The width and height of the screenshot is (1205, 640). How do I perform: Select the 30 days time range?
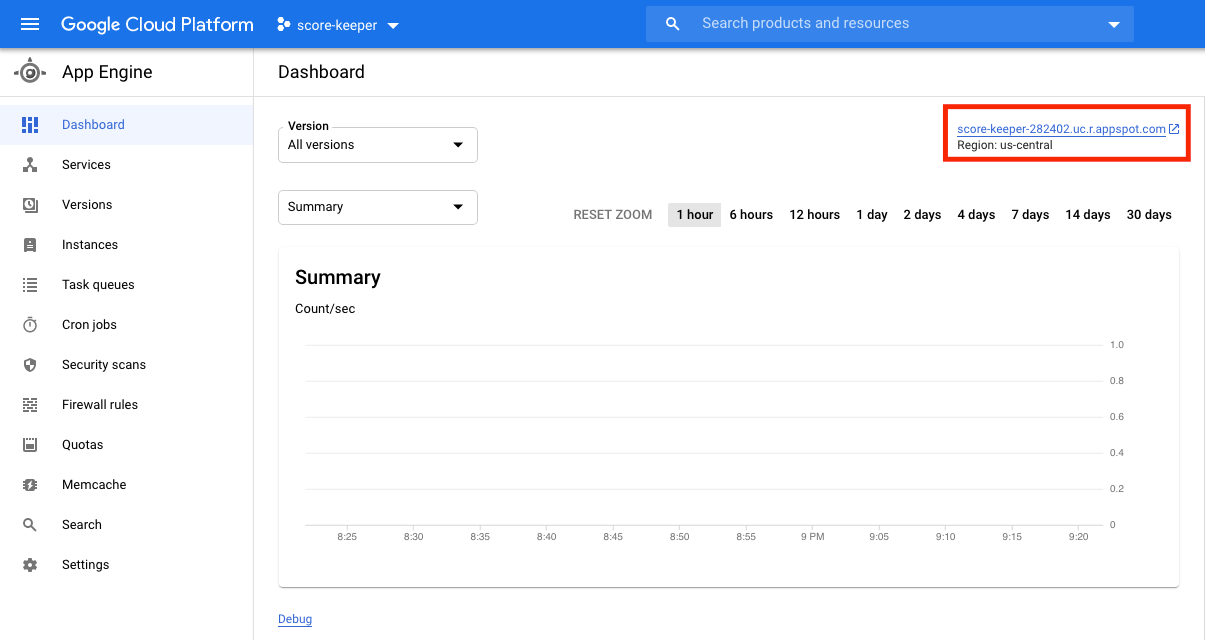pos(1149,215)
